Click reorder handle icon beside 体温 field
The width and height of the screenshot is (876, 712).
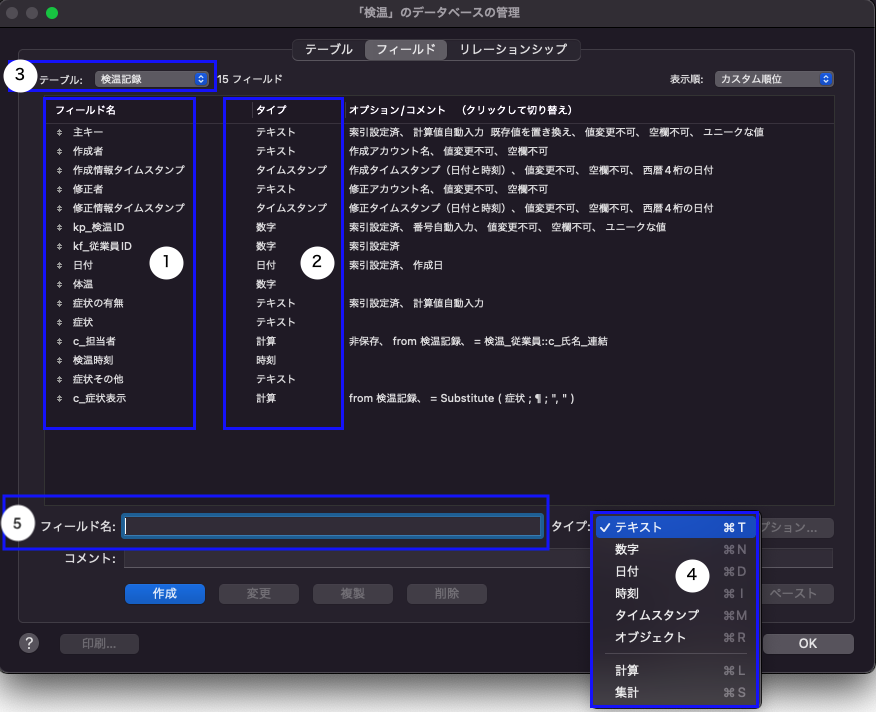pyautogui.click(x=59, y=285)
